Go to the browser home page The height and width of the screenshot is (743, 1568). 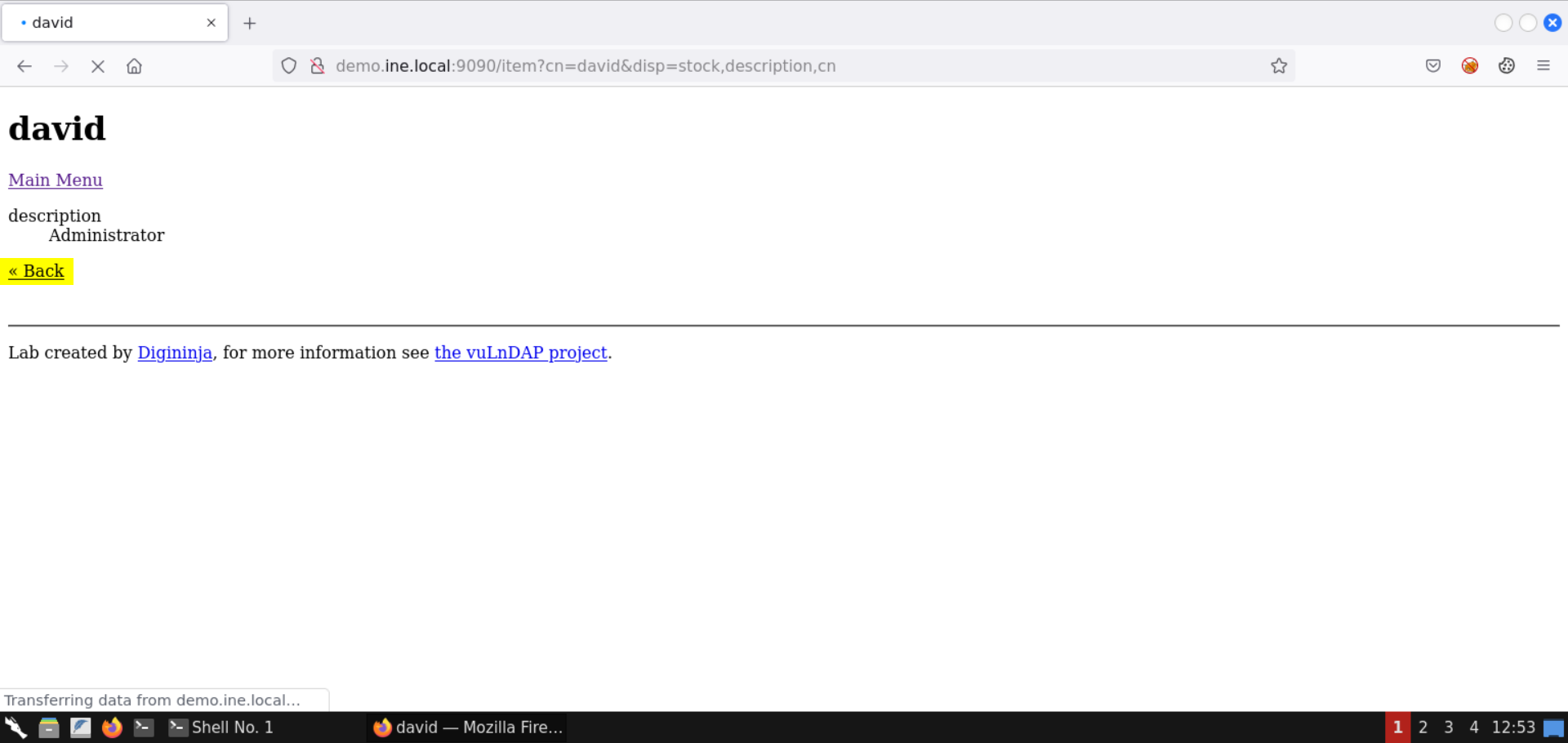[x=134, y=66]
